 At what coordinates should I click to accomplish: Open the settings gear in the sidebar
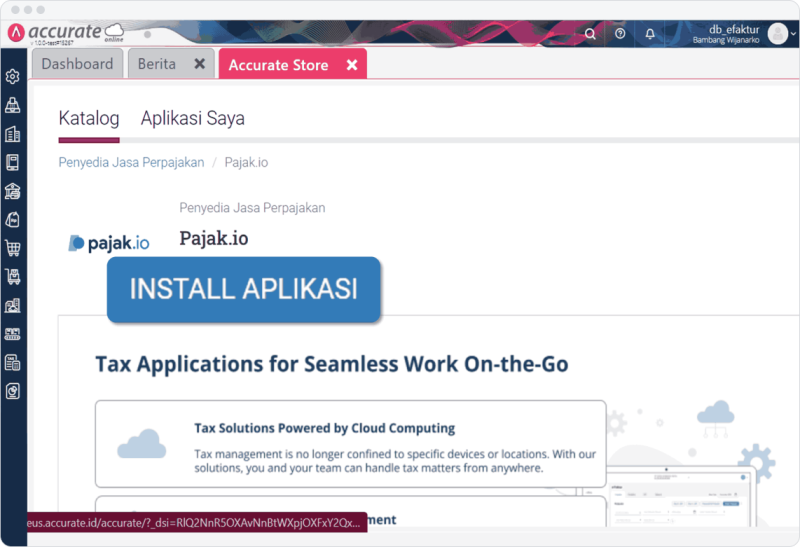[13, 77]
